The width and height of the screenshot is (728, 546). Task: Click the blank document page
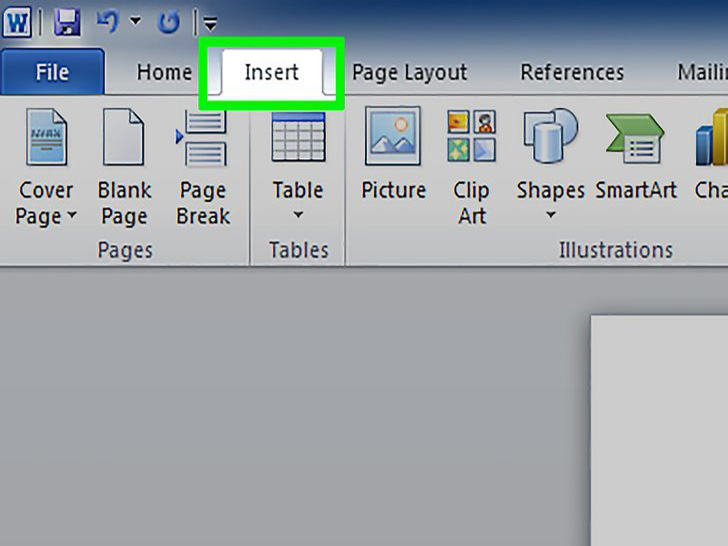pyautogui.click(x=659, y=430)
